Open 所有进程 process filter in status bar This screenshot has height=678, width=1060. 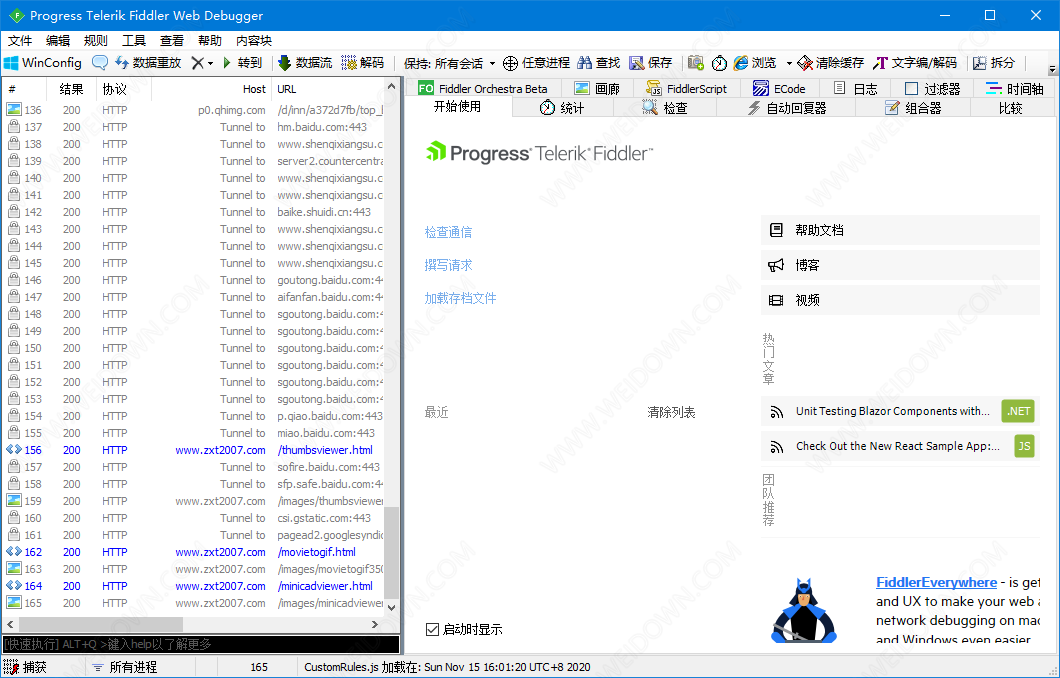click(125, 667)
